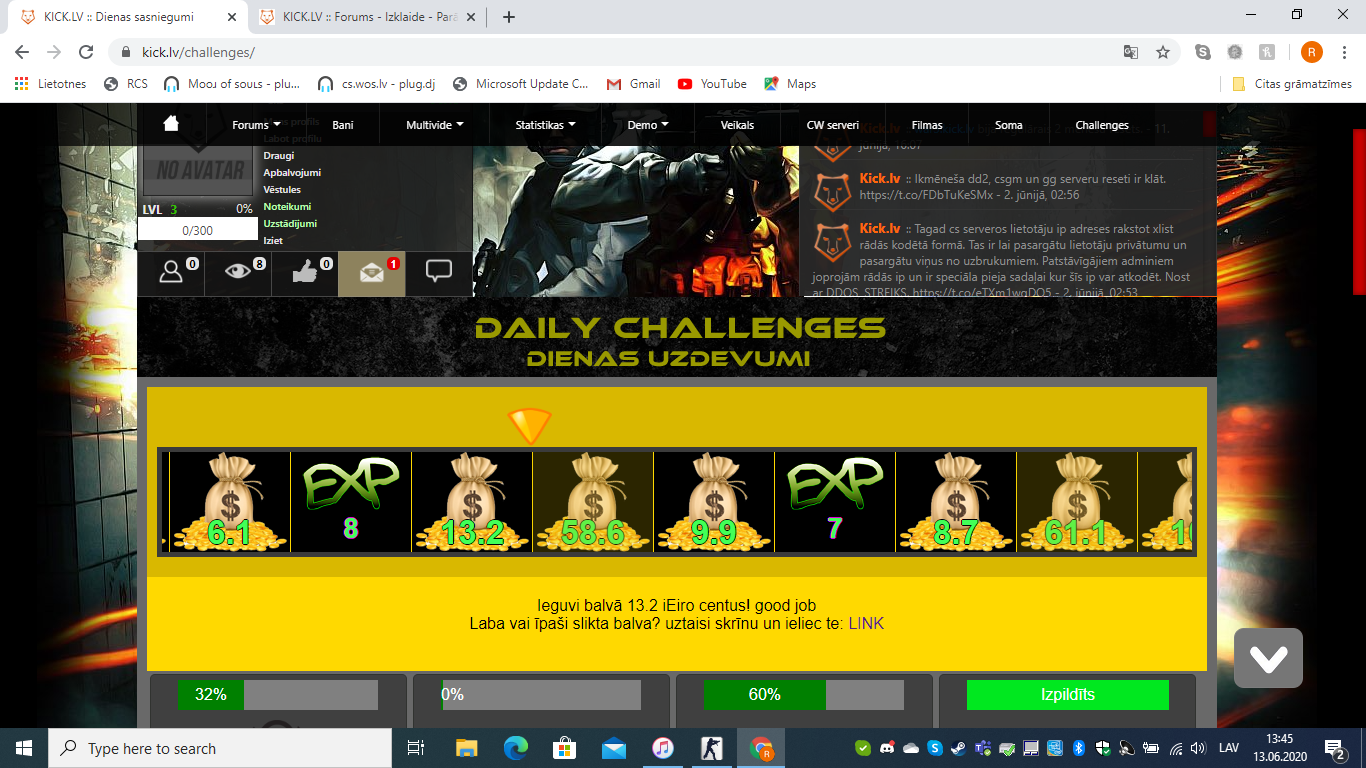Open the Honey extension icon
The height and width of the screenshot is (768, 1366).
click(1267, 52)
